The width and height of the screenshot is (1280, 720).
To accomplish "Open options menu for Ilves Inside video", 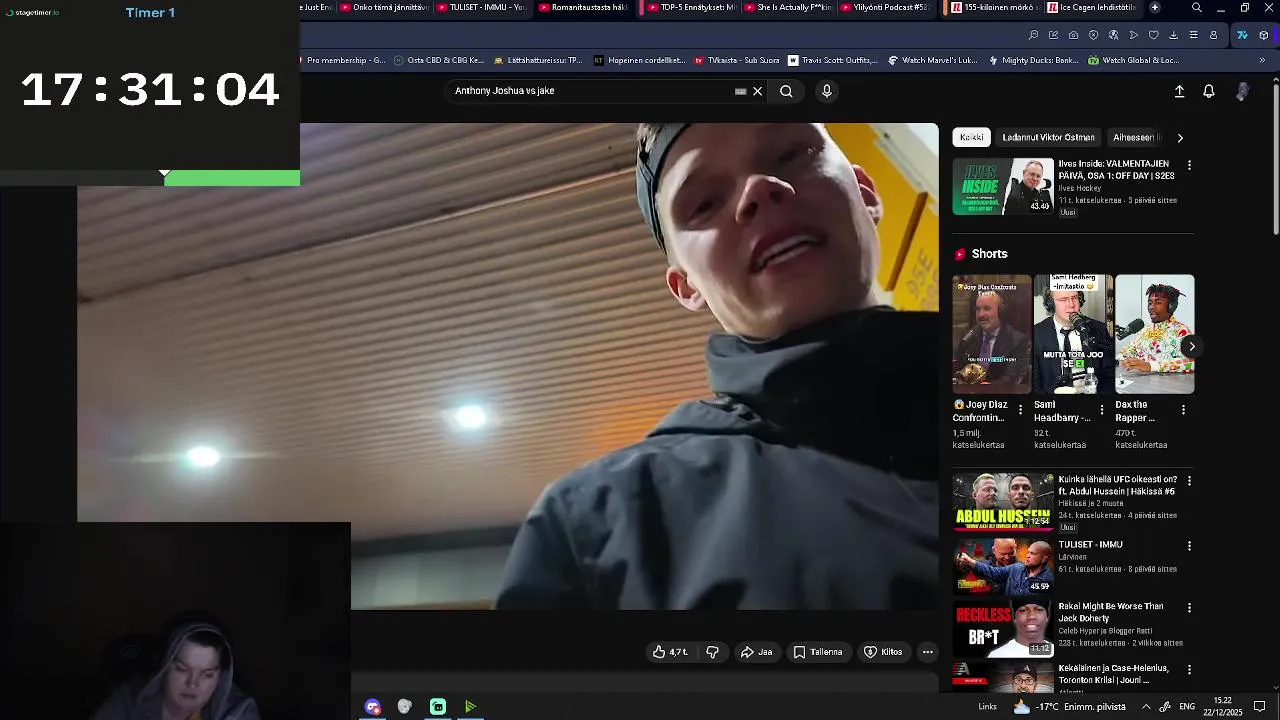I will (x=1189, y=164).
